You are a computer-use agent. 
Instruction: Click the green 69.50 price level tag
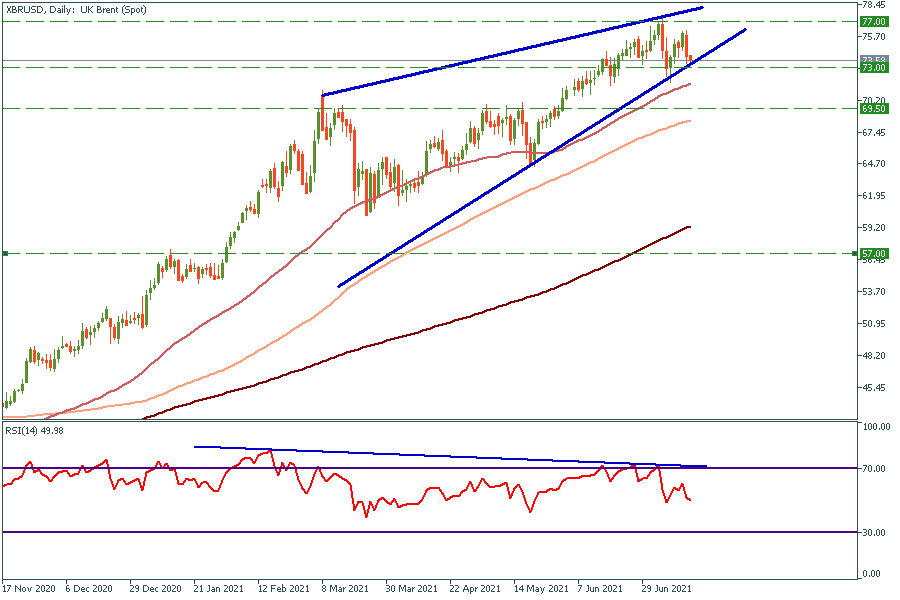pyautogui.click(x=874, y=108)
